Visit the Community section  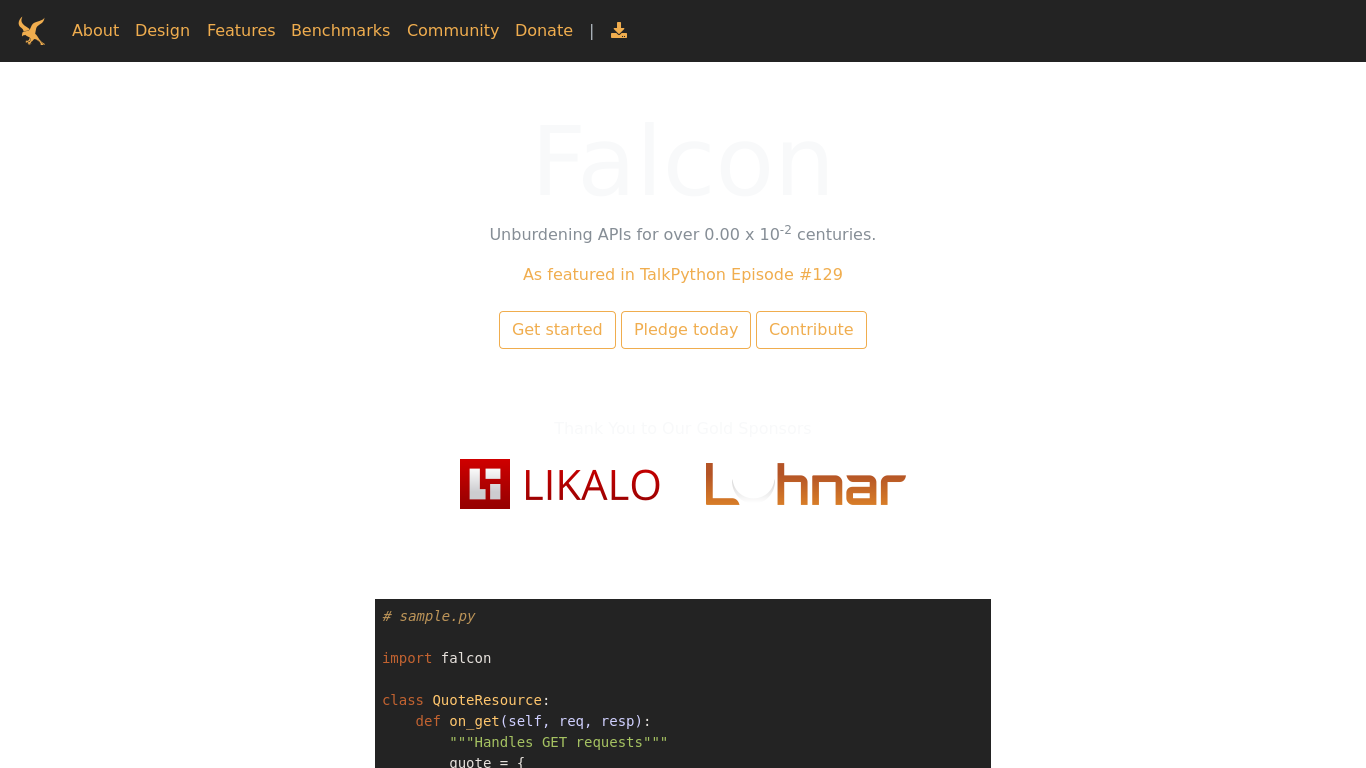point(453,30)
